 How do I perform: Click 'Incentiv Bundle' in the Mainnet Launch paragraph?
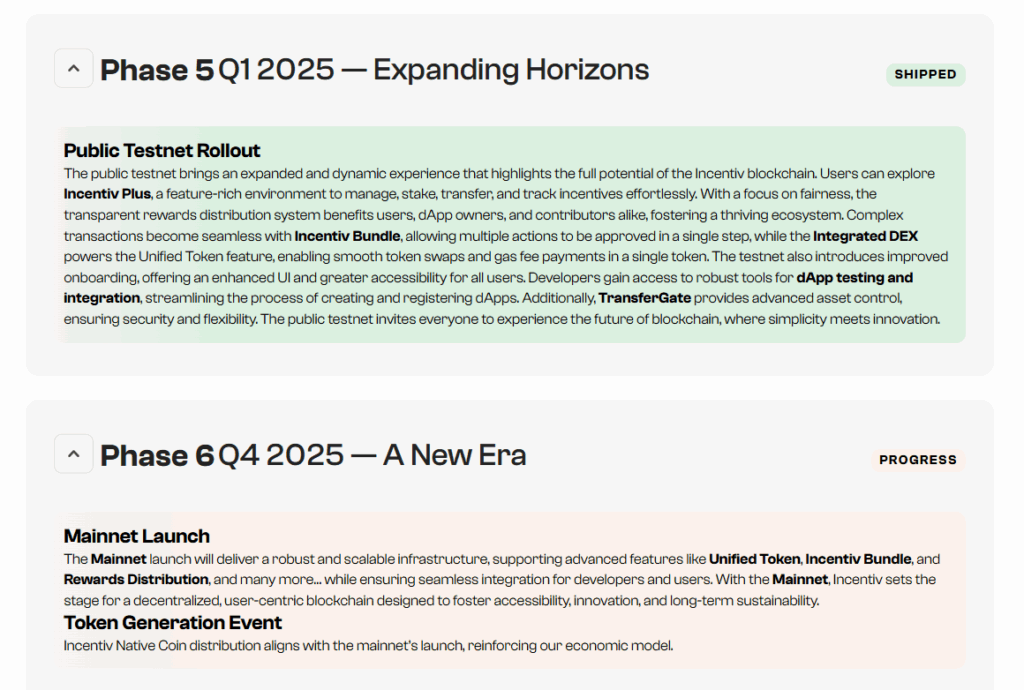coord(858,559)
